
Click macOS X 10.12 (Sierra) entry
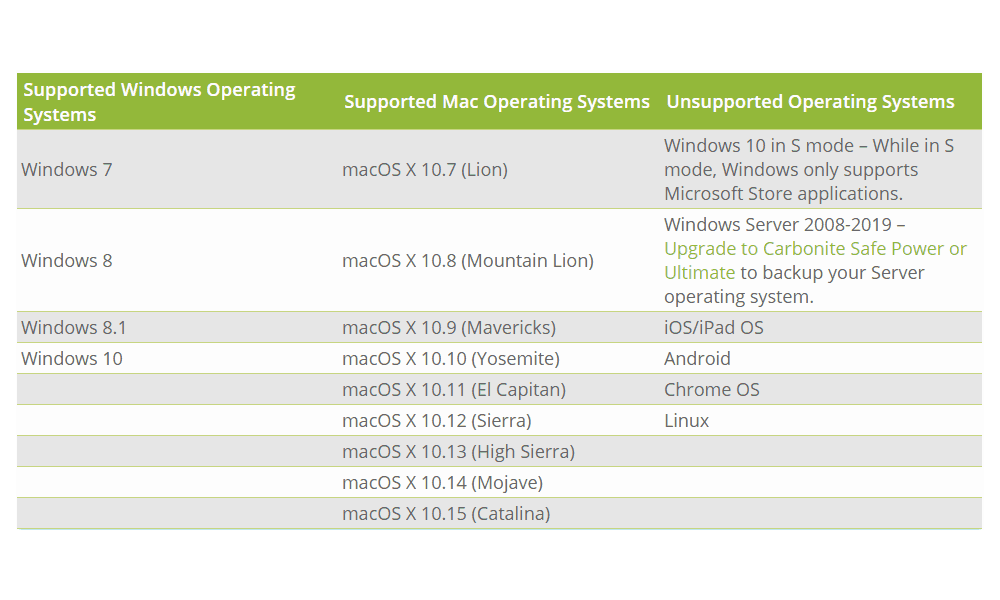(x=437, y=421)
